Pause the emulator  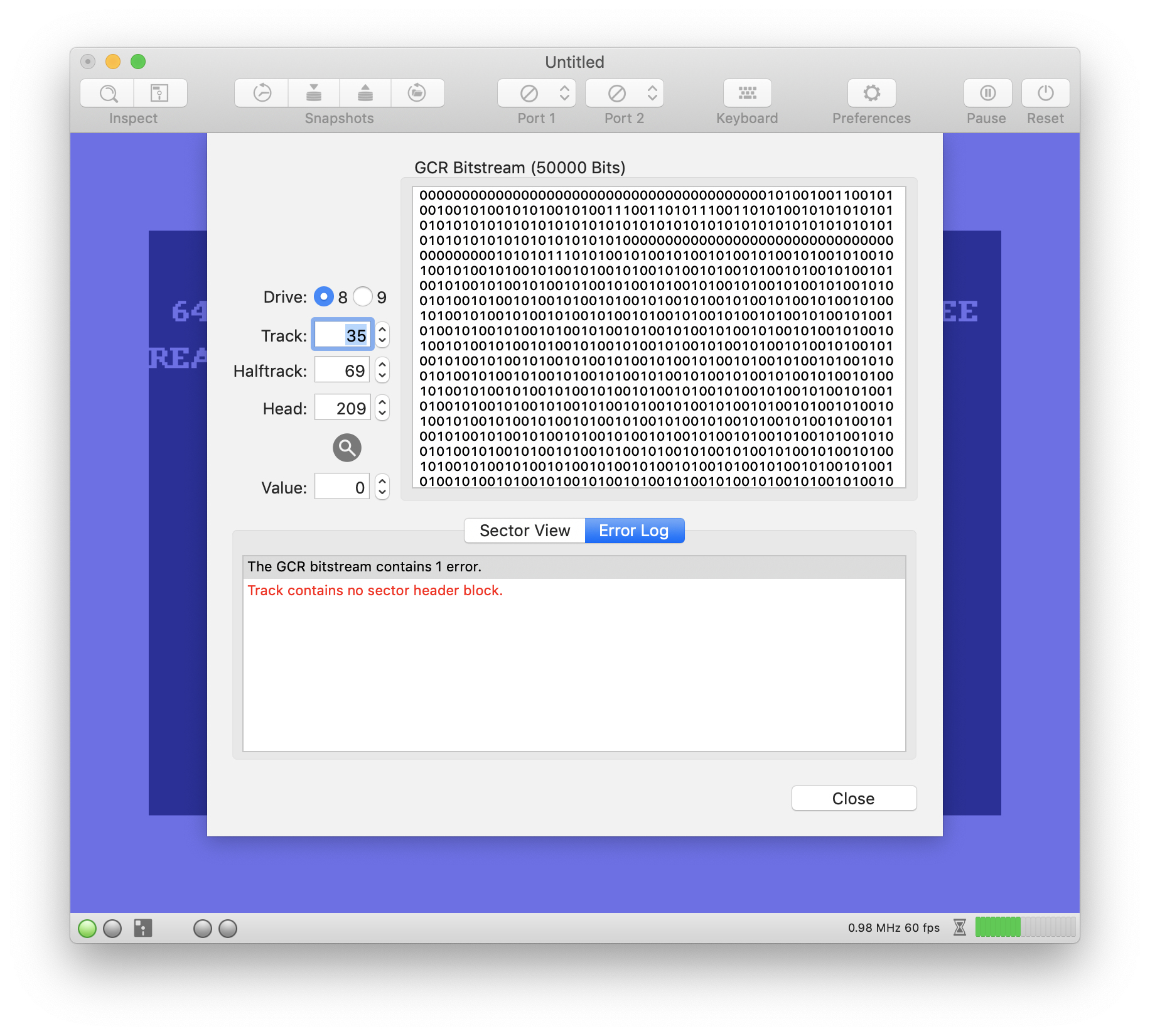pyautogui.click(x=987, y=93)
